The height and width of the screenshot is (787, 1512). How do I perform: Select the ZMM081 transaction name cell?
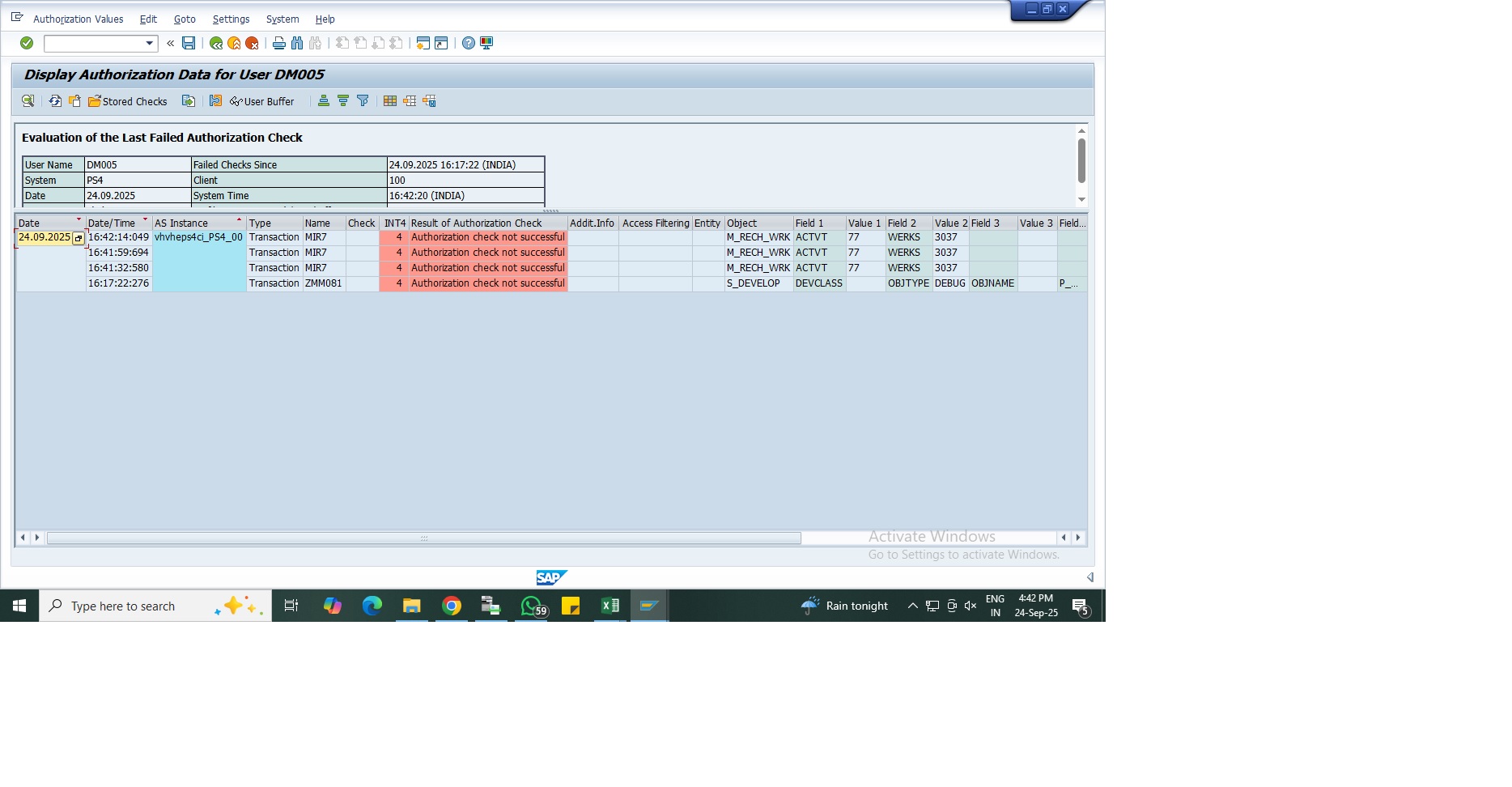(x=323, y=283)
